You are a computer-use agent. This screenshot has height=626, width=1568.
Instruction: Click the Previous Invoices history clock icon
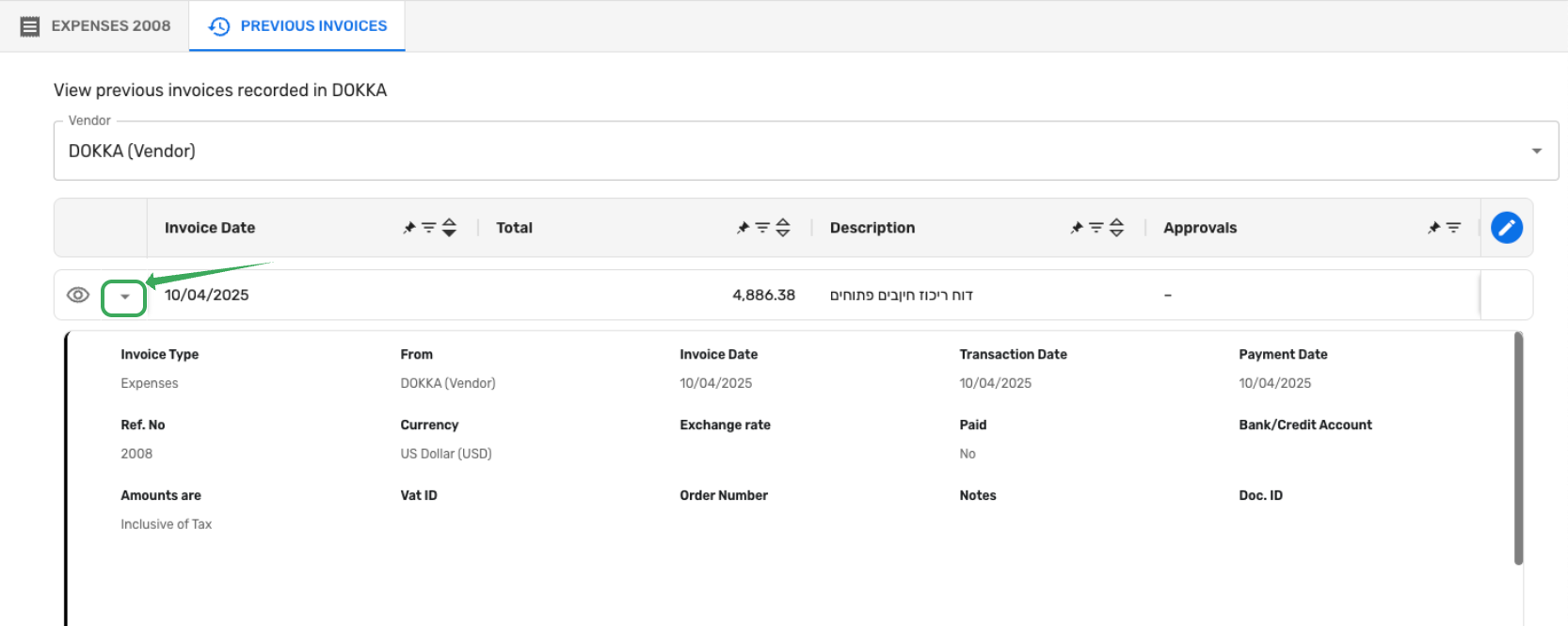click(x=219, y=26)
